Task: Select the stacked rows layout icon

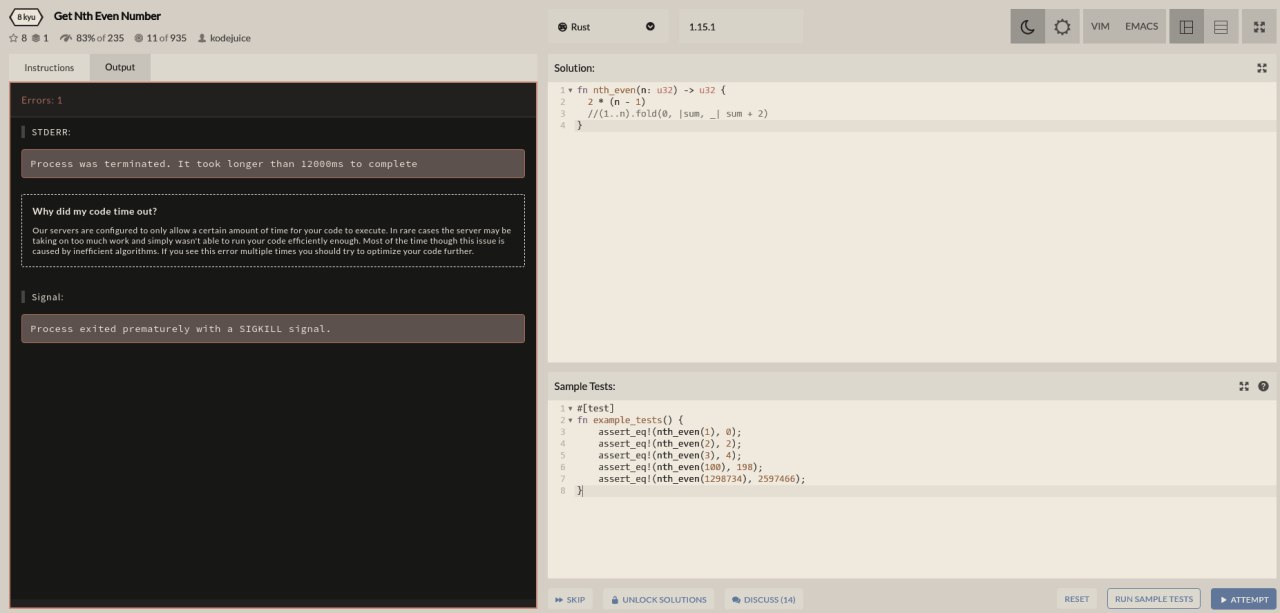Action: 1221,27
